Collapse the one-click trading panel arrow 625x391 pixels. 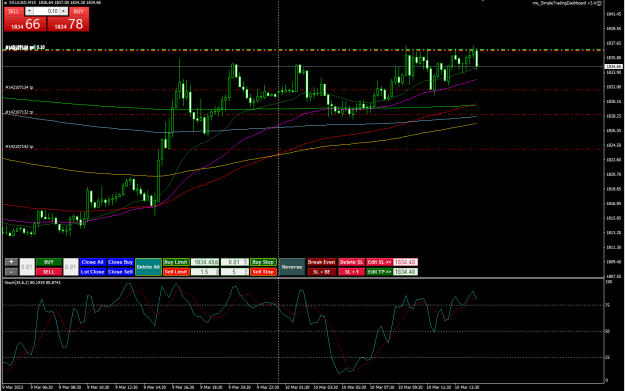coord(5,2)
